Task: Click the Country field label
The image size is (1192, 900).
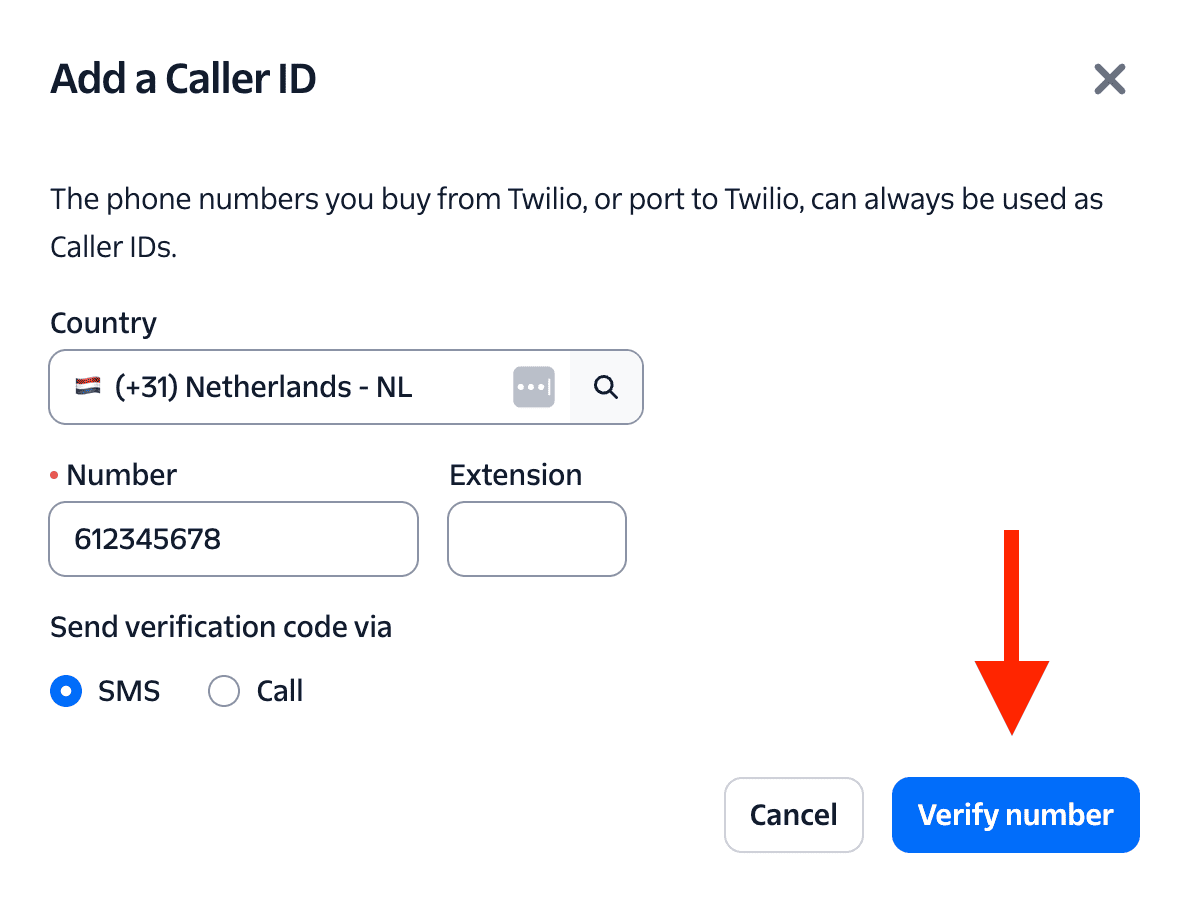Action: pyautogui.click(x=103, y=323)
